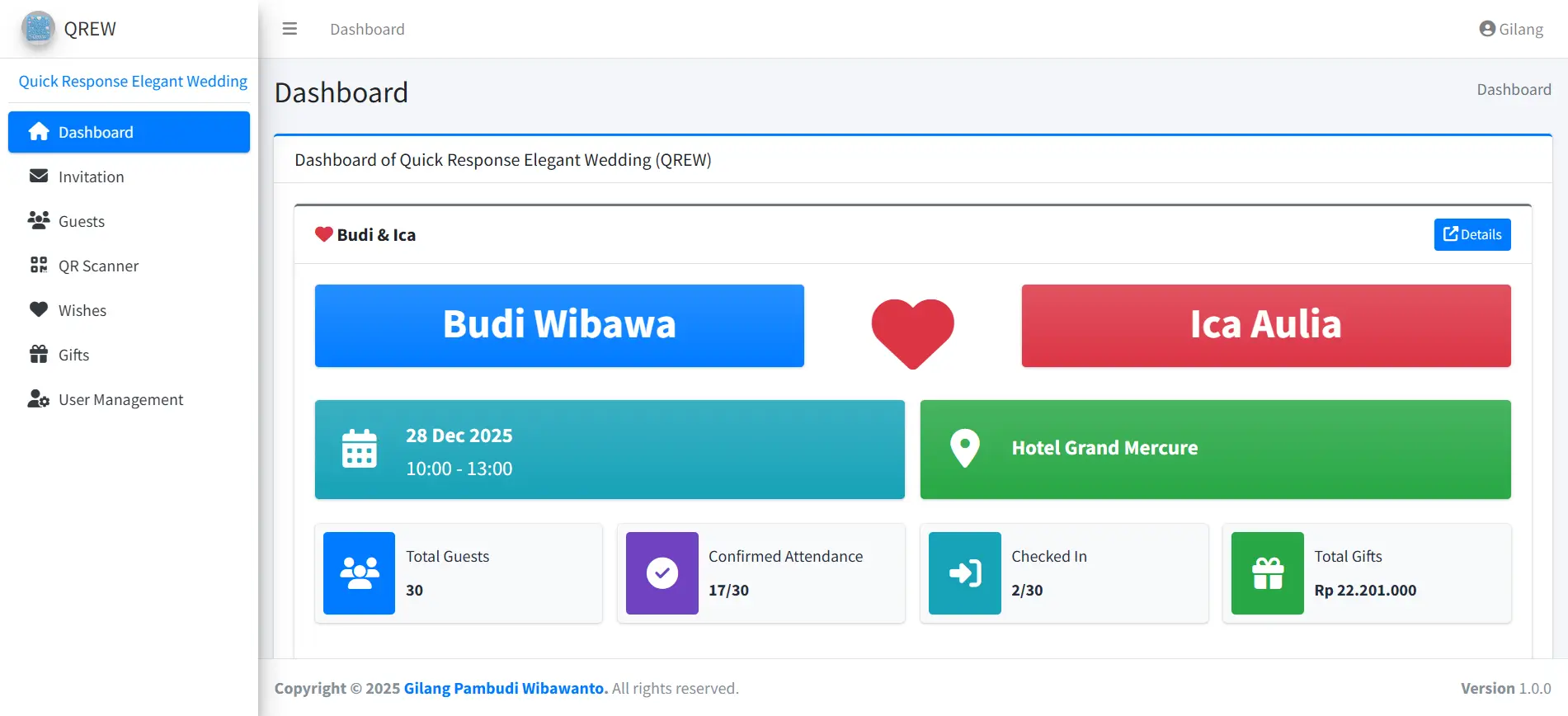Click the Checked In arrow icon

pos(964,573)
